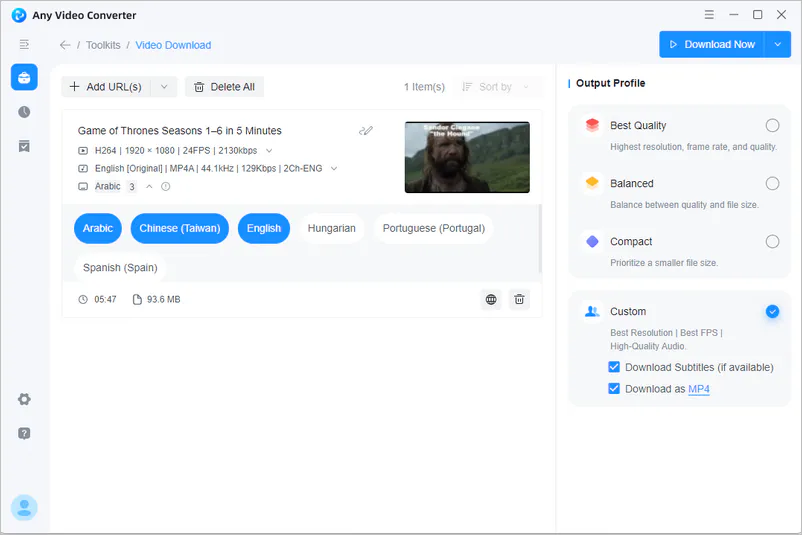Click the Any Video Converter logo
802x535 pixels.
[19, 15]
